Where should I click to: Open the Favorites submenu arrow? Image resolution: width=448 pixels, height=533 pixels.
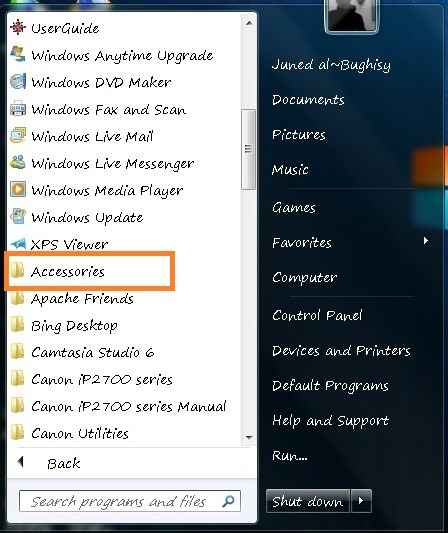[426, 241]
